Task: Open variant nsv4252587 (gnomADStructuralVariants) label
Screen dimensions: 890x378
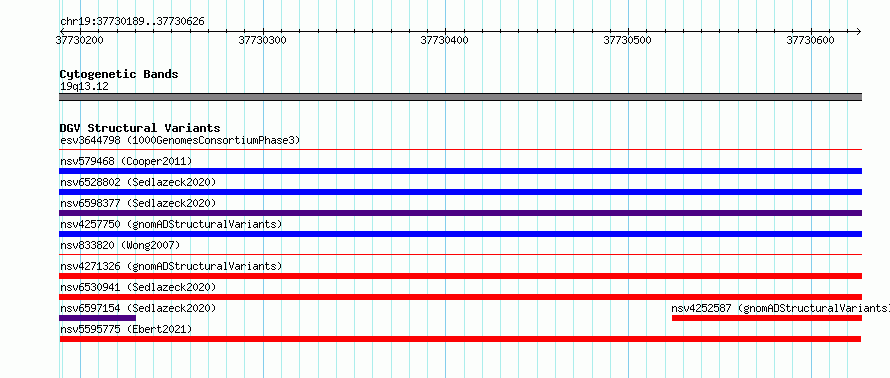Action: 780,308
